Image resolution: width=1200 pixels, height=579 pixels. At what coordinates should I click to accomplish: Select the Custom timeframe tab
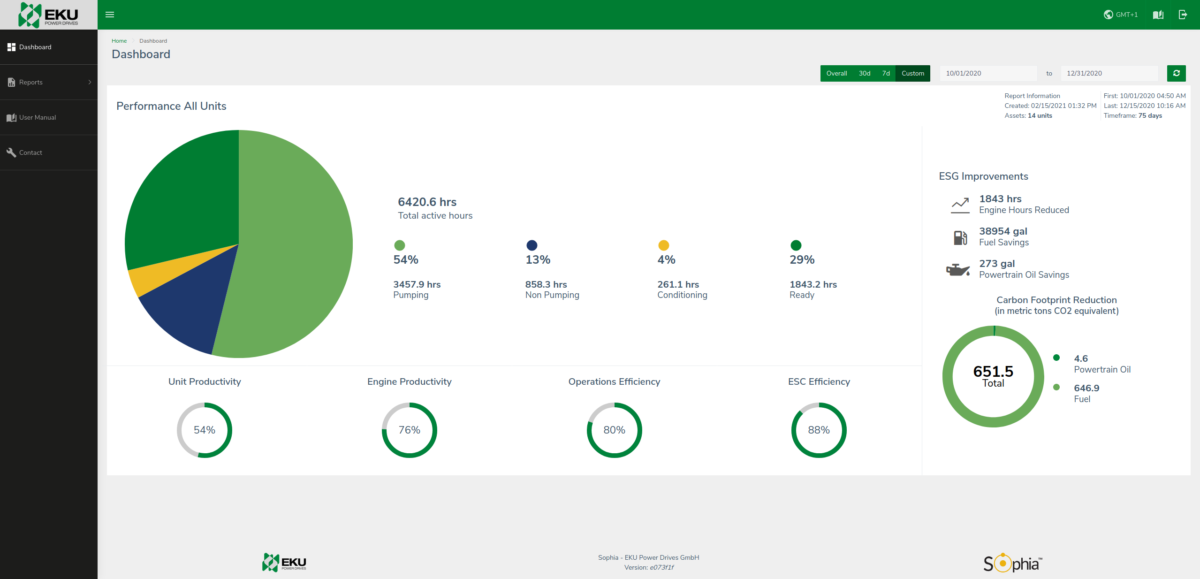(913, 73)
